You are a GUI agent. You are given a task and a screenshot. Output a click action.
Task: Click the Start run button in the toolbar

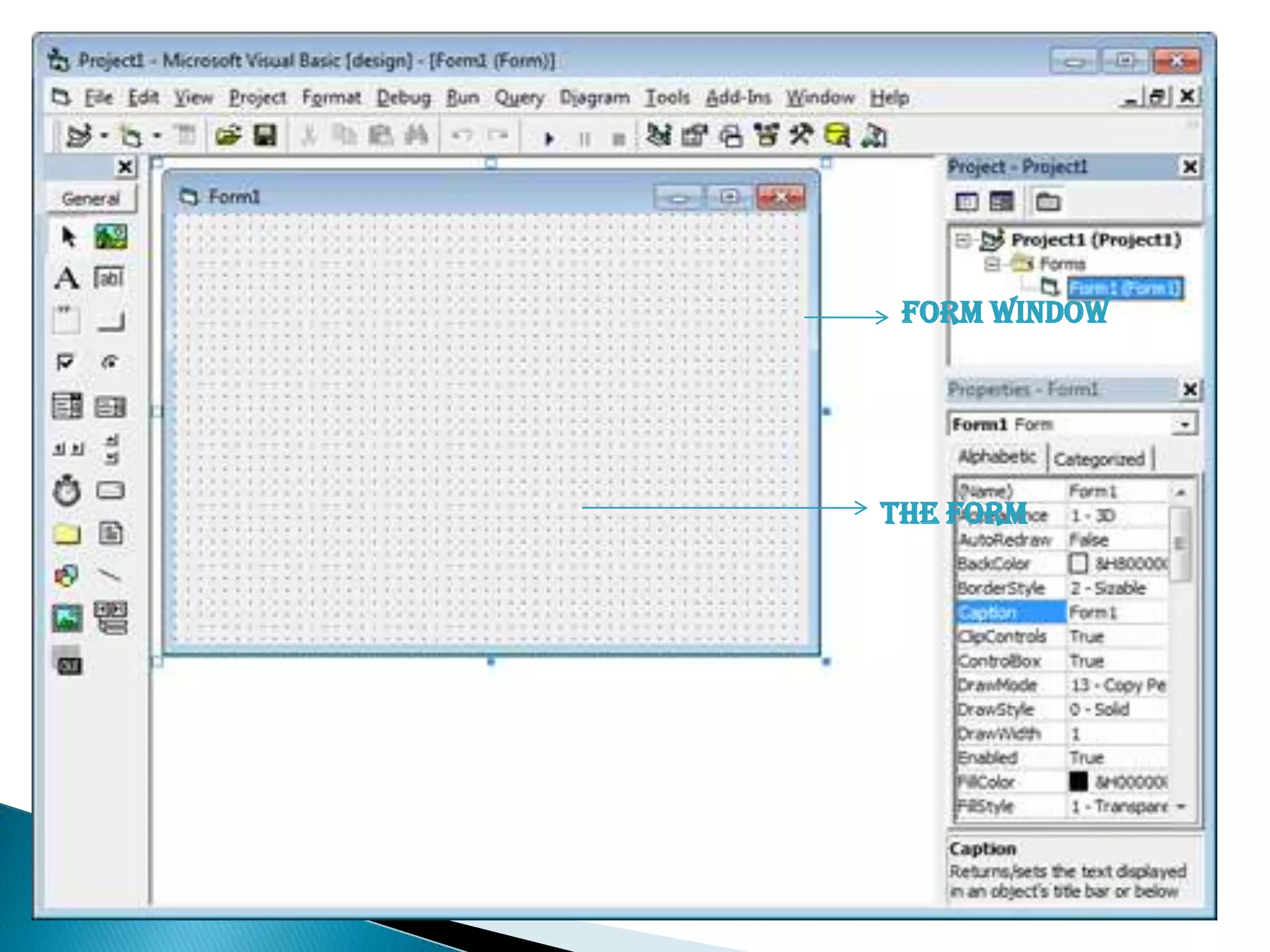coord(549,138)
